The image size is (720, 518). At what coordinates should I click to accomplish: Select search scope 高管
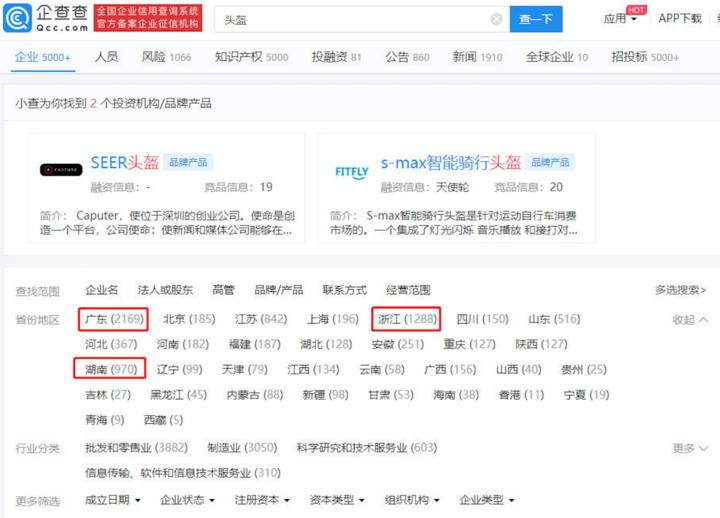[x=223, y=290]
